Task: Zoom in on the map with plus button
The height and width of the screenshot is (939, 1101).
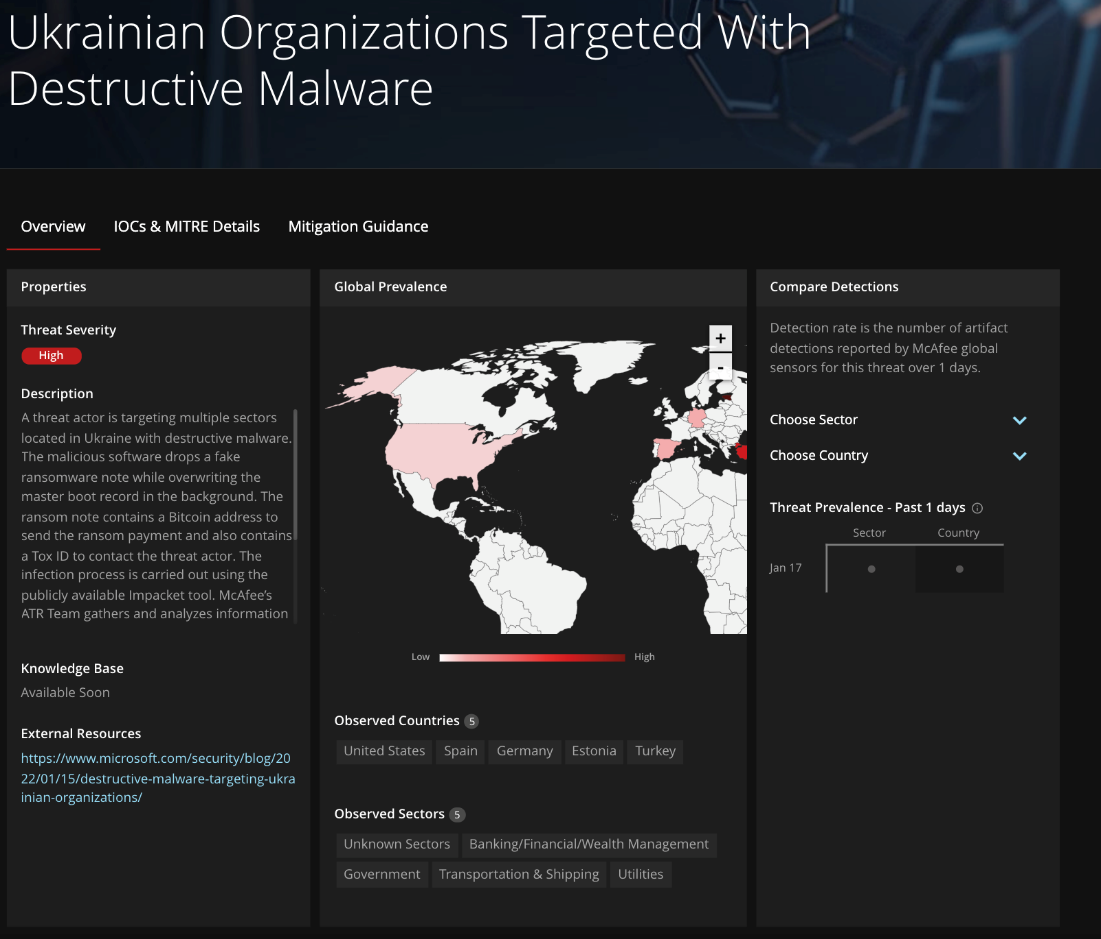Action: (720, 338)
